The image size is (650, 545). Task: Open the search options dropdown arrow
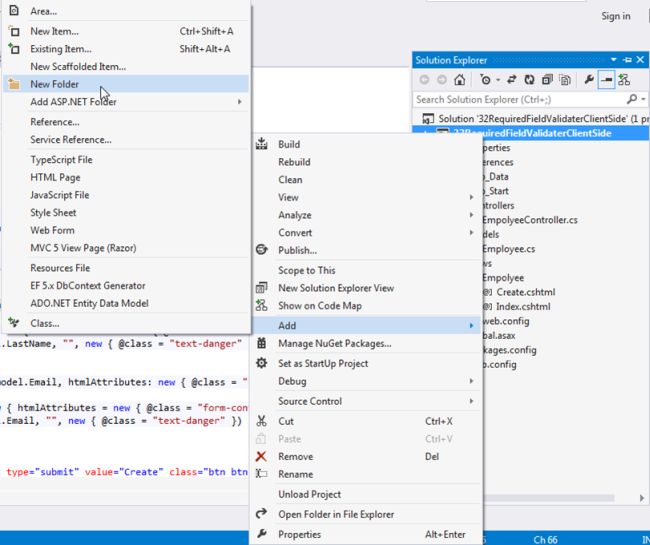(643, 99)
